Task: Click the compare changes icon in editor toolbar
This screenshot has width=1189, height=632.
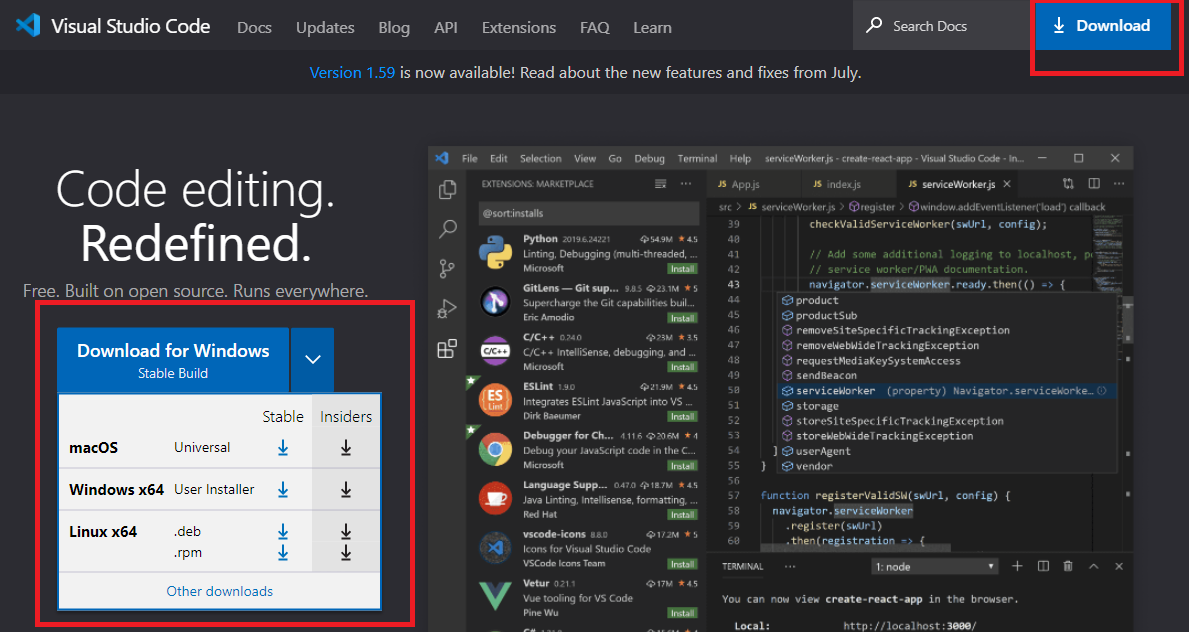Action: click(1068, 184)
